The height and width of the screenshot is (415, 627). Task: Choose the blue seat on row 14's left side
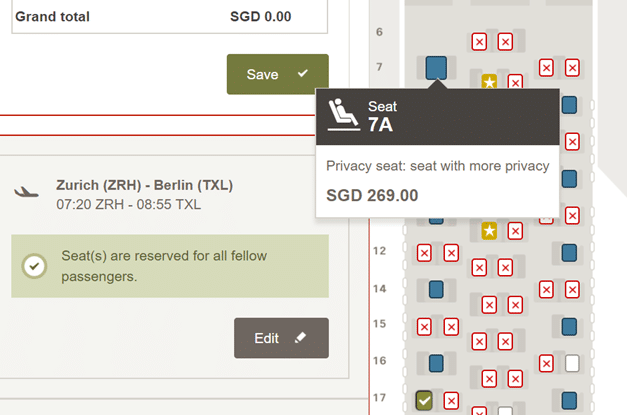tap(436, 289)
